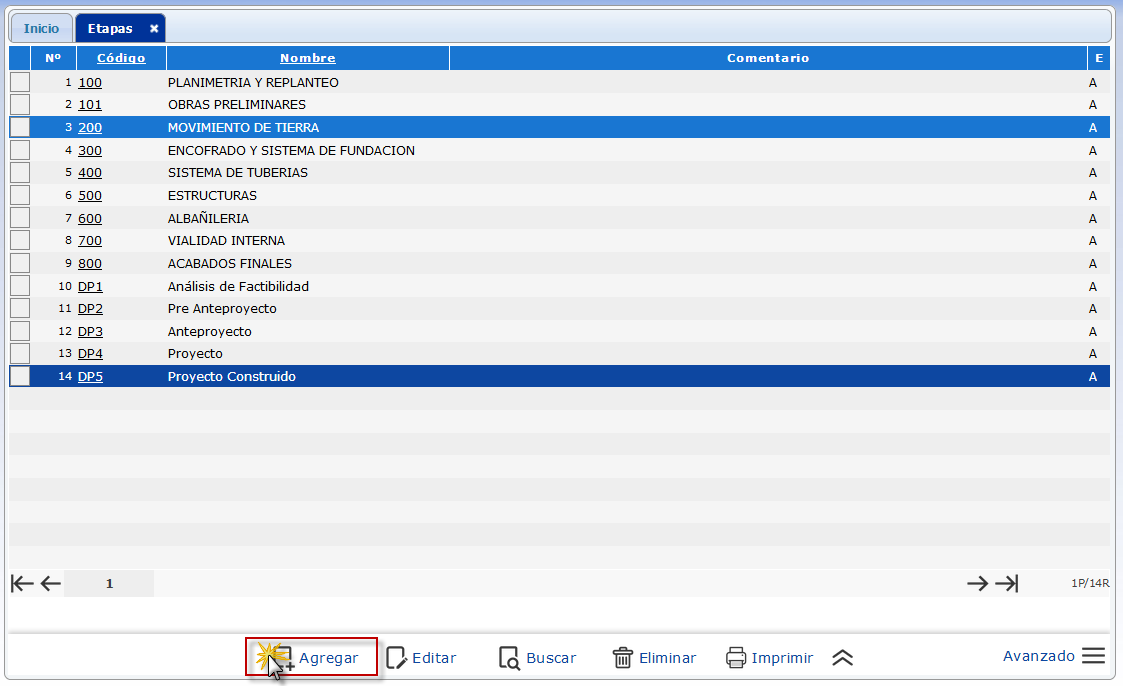The height and width of the screenshot is (686, 1123).
Task: Click the '1P/14R' record count text
Action: (1090, 584)
